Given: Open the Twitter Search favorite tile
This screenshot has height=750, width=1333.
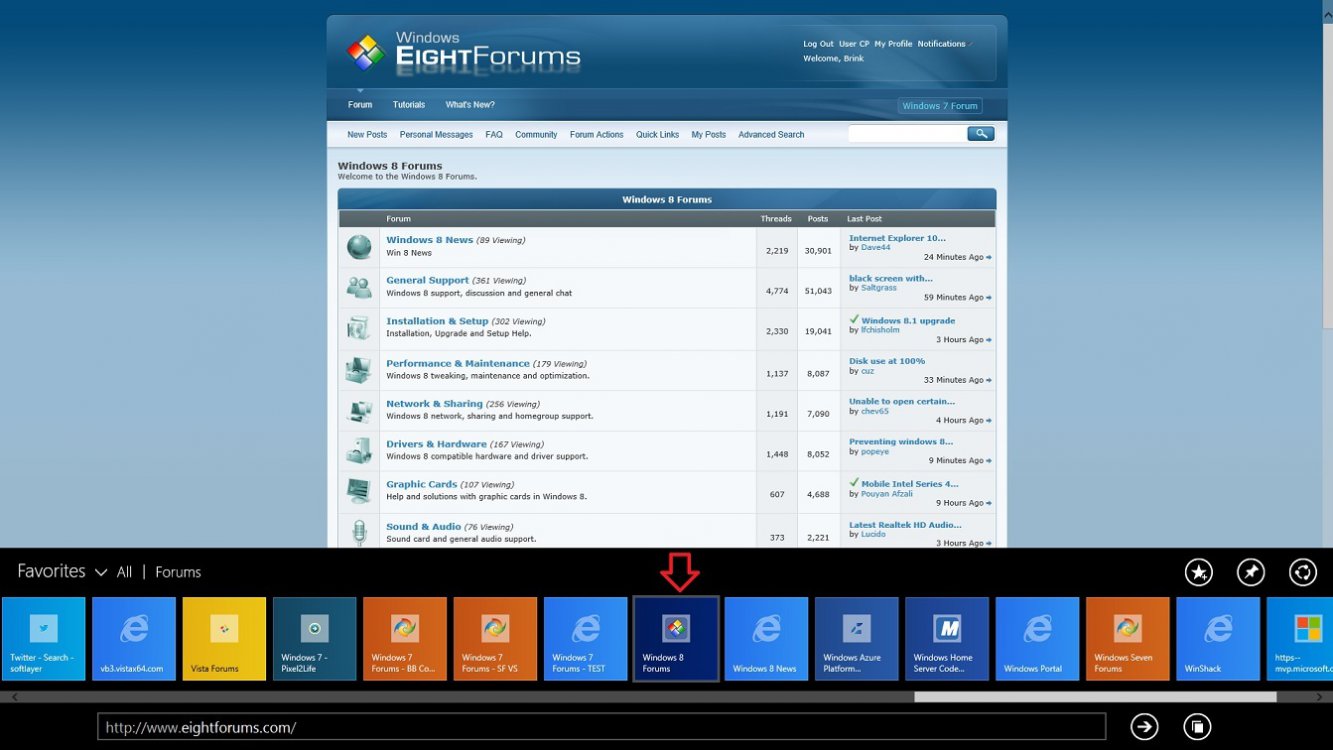Looking at the screenshot, I should 43,639.
